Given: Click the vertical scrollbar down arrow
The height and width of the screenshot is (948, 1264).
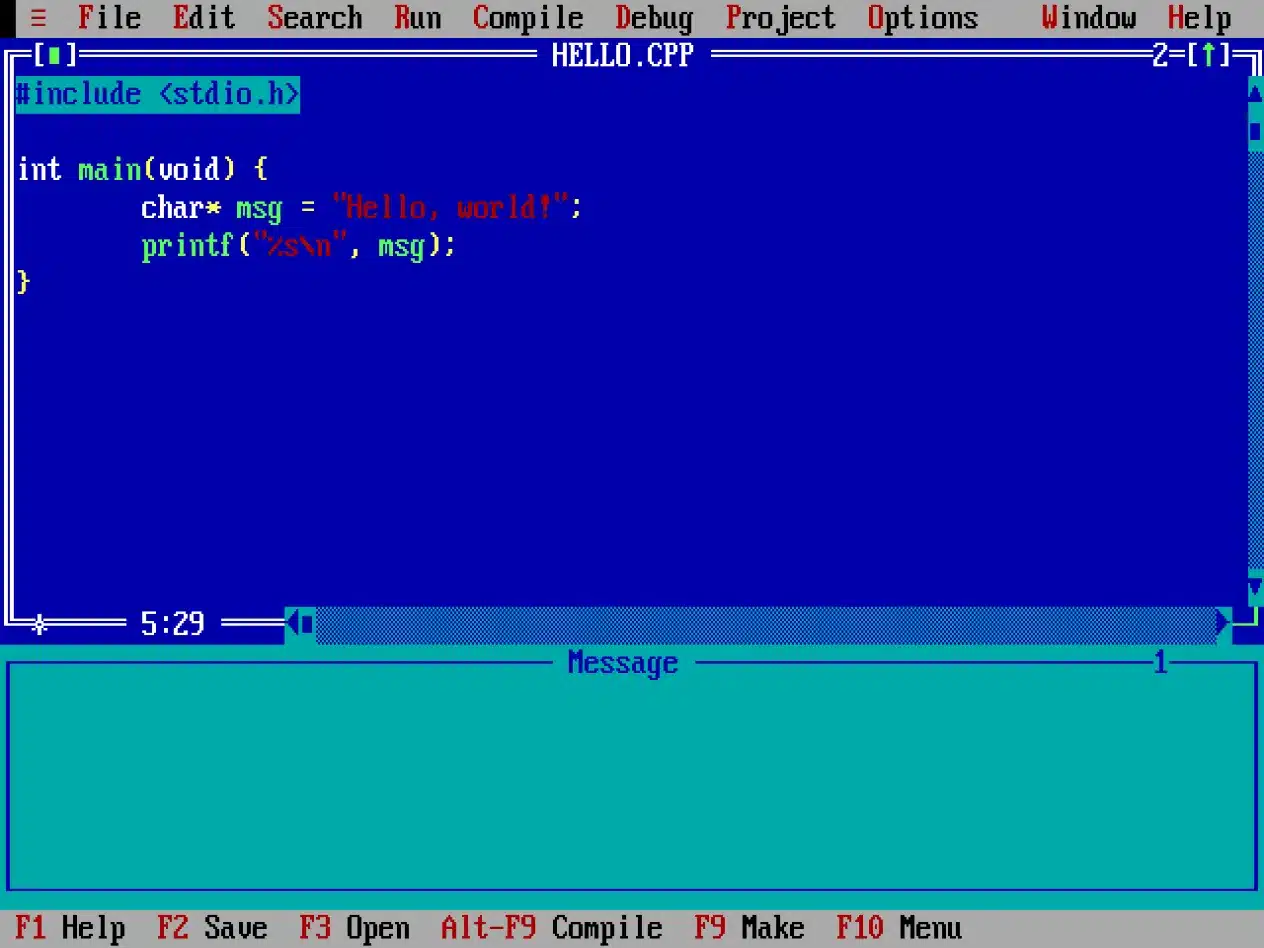Looking at the screenshot, I should click(1255, 587).
